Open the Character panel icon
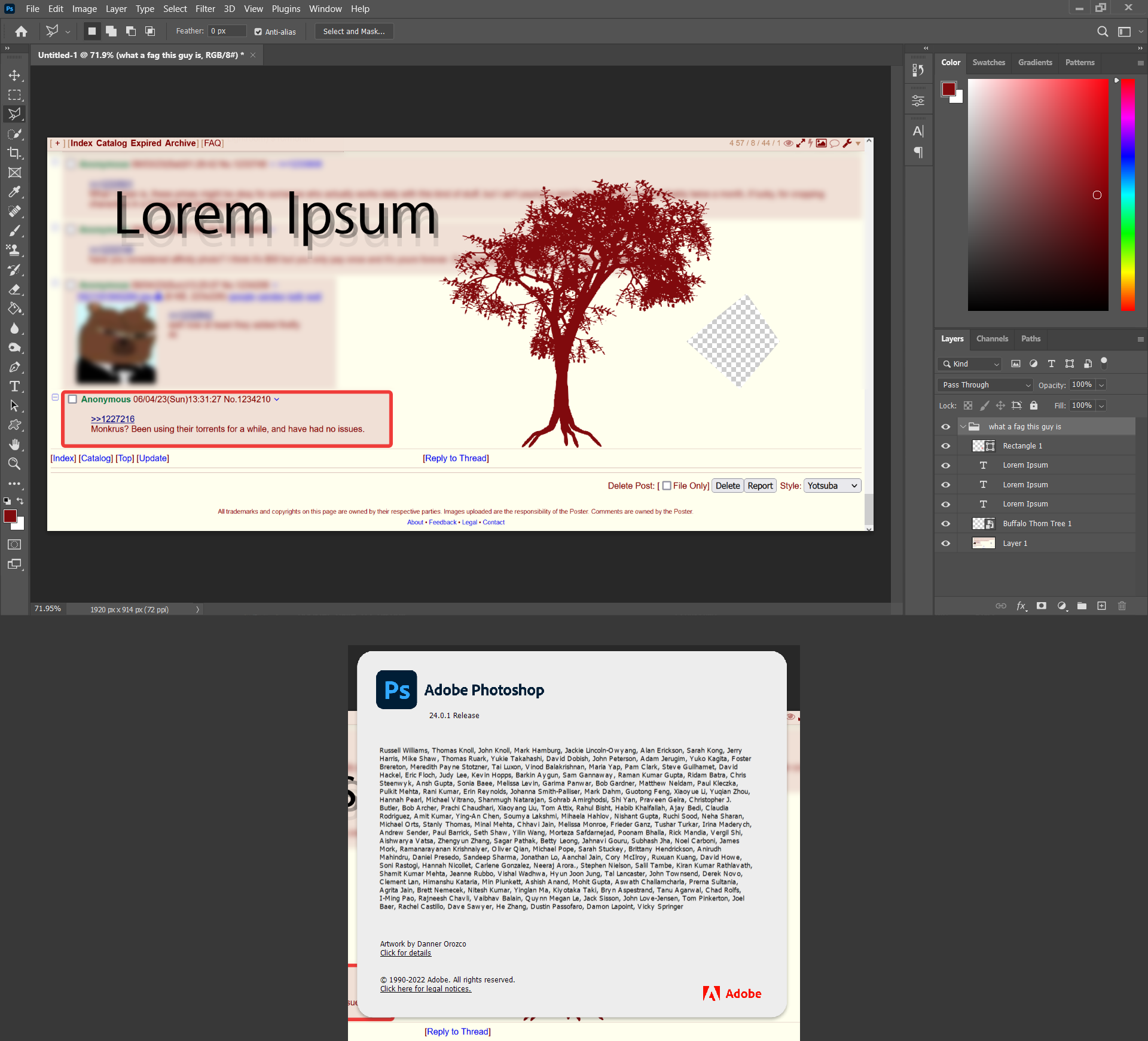The width and height of the screenshot is (1148, 1041). coord(918,131)
